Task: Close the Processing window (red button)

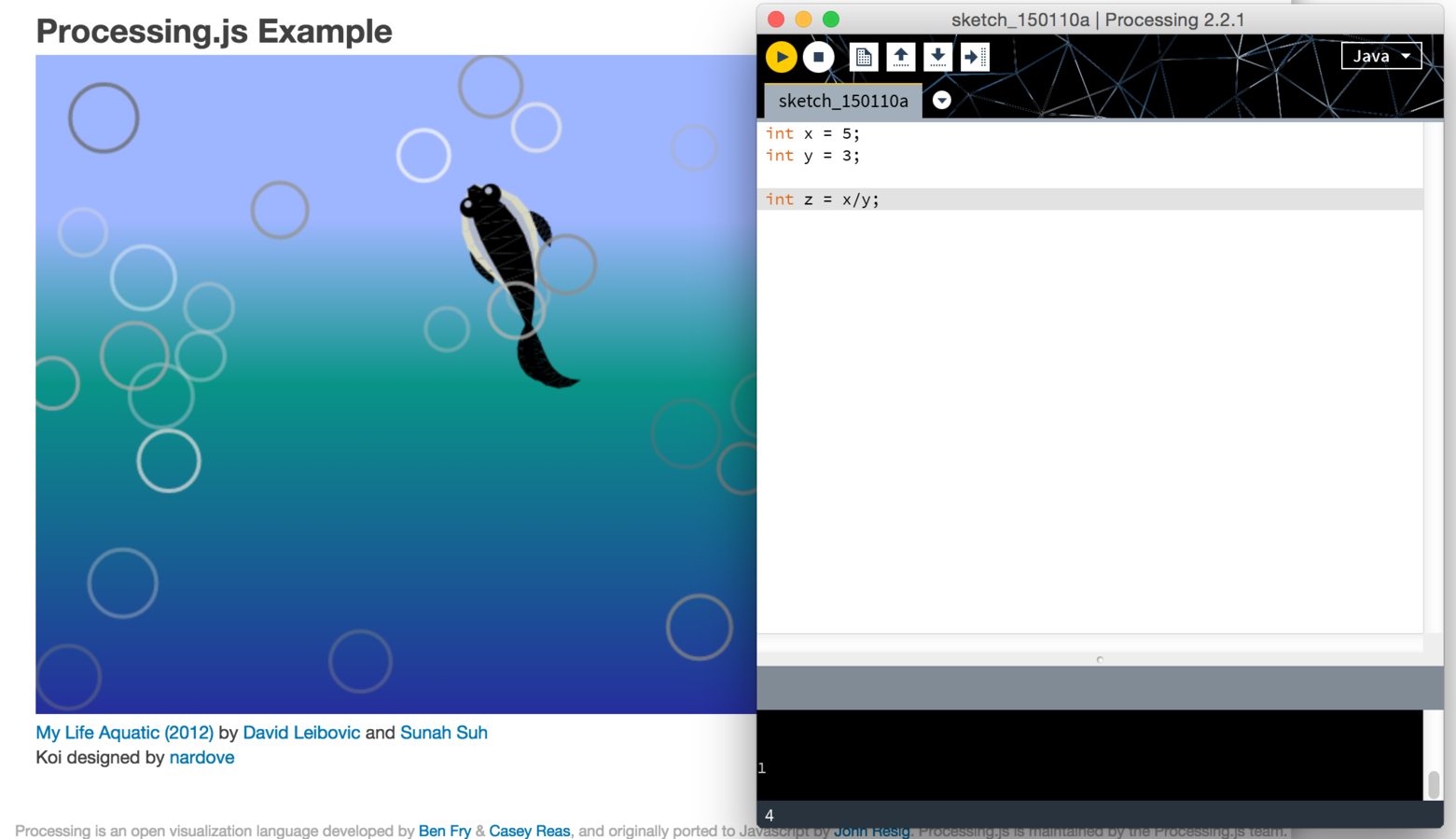Action: coord(776,19)
